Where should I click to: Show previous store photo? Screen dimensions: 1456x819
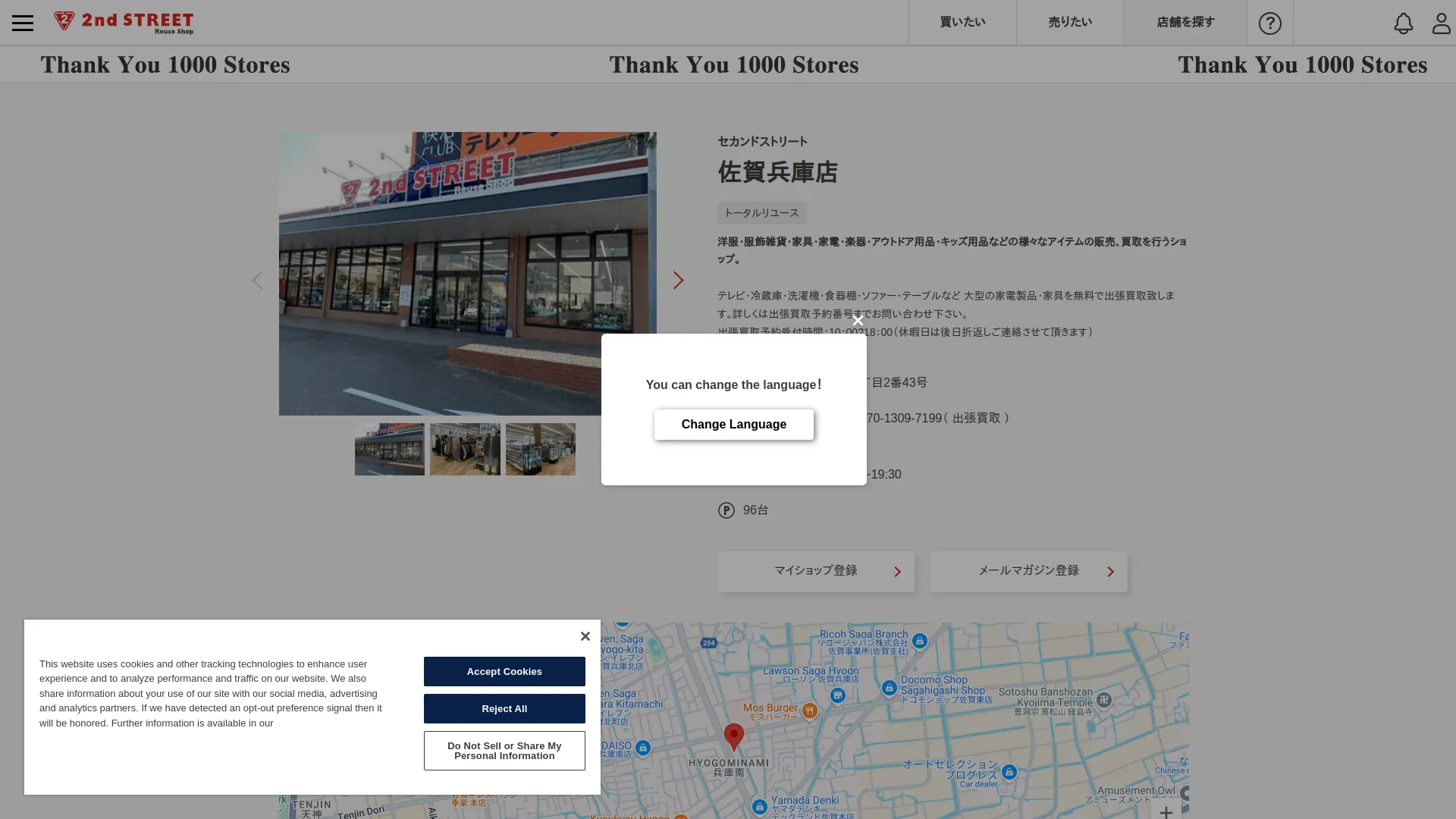click(258, 281)
